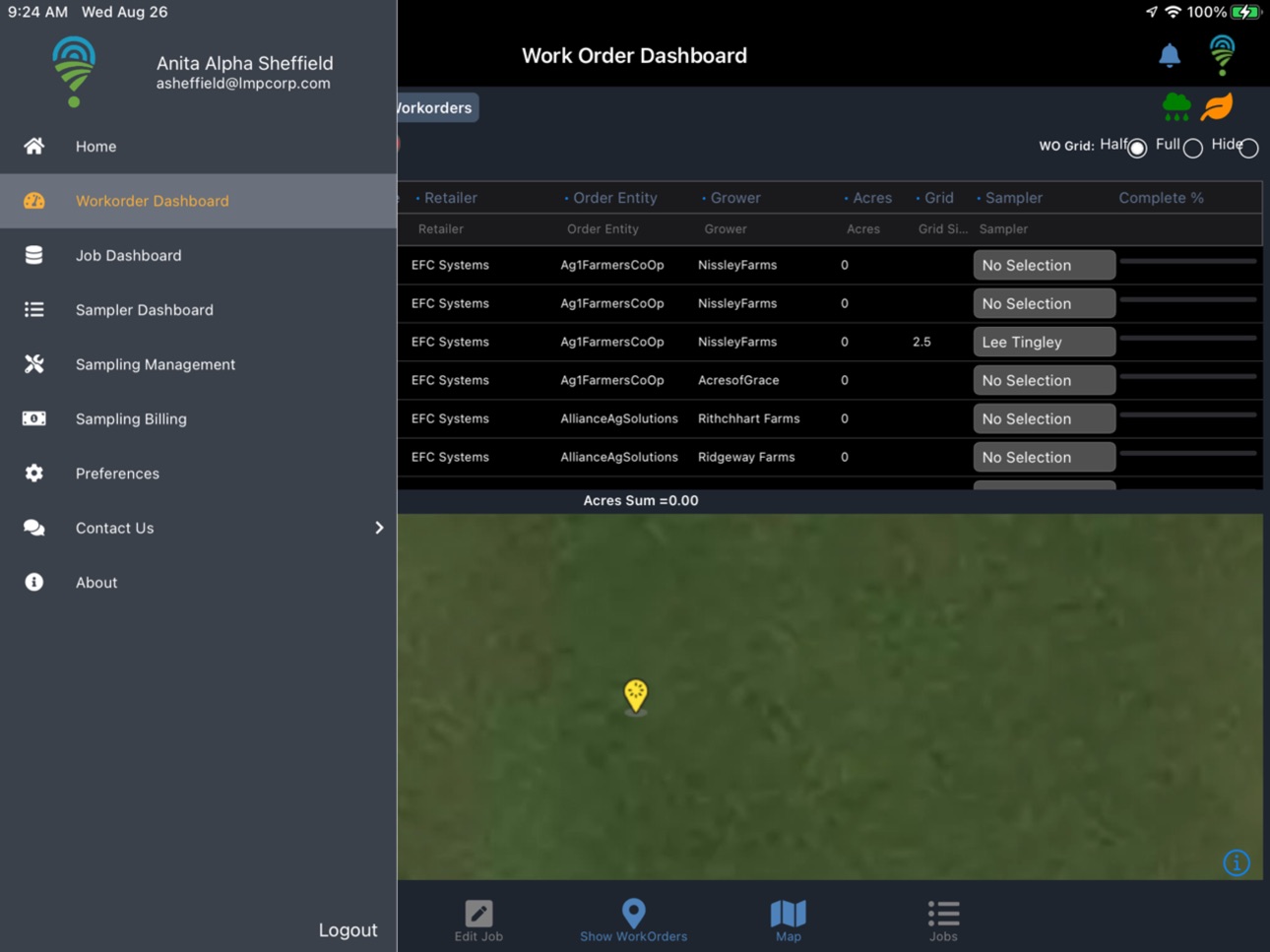Tap the Sampling Management tools icon
Screen dimensions: 1270x952
33,364
